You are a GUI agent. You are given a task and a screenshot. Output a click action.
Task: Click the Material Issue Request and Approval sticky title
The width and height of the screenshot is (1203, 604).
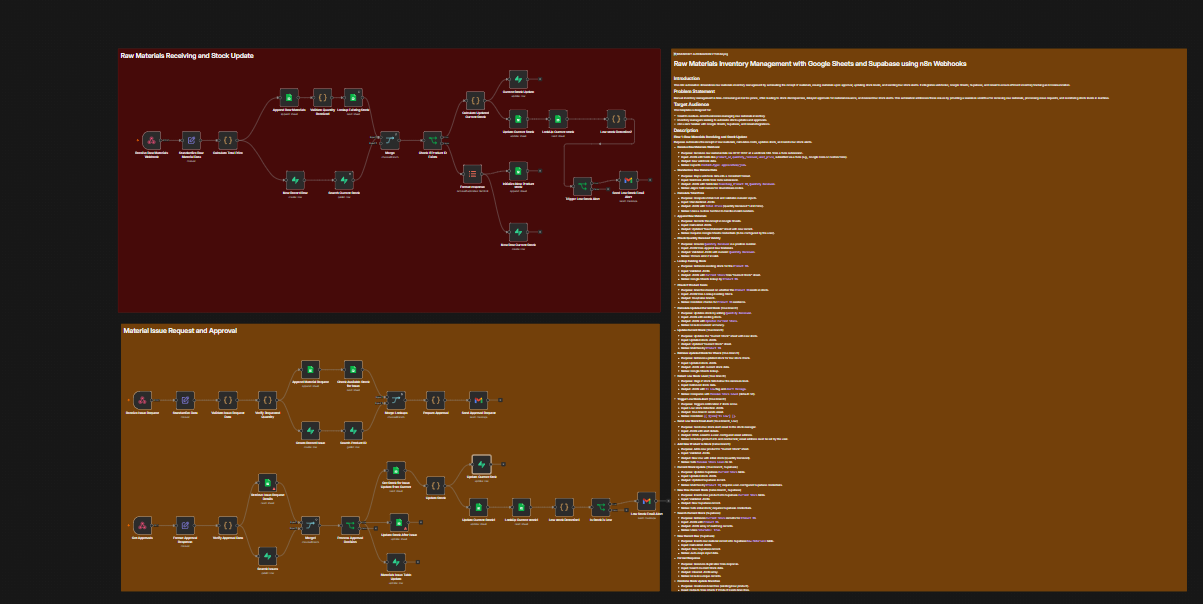(180, 330)
